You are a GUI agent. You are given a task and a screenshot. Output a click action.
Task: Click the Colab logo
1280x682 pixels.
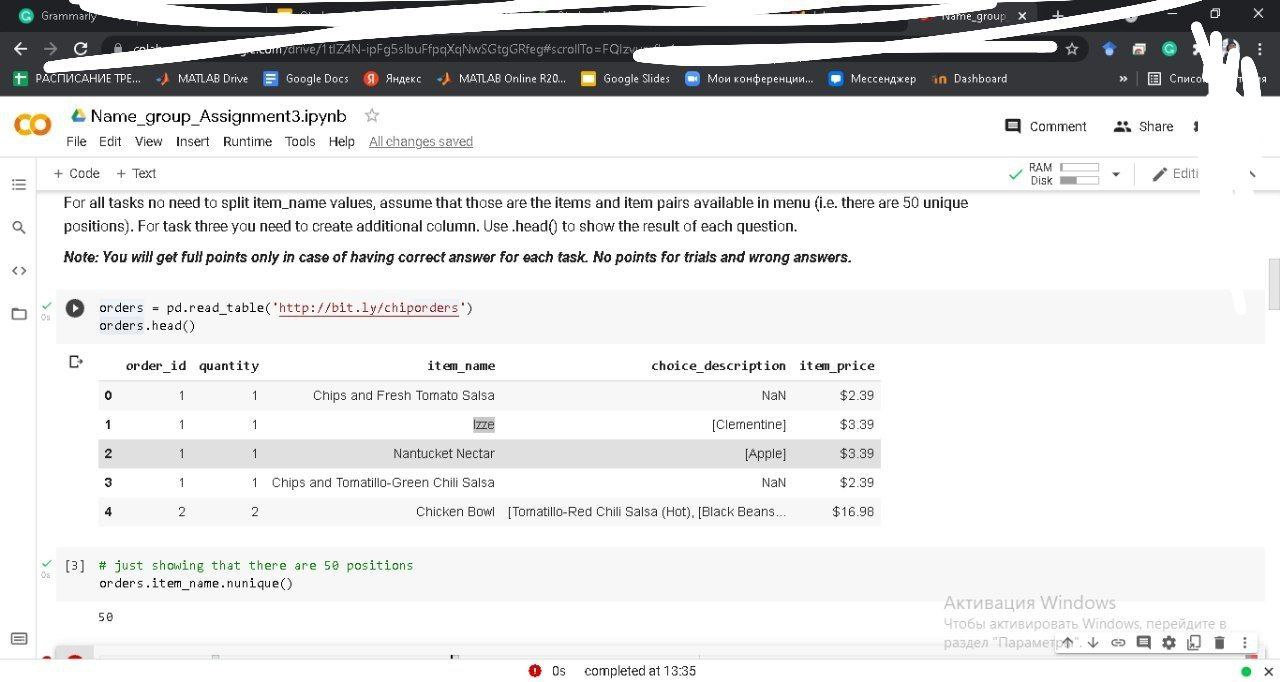tap(32, 125)
